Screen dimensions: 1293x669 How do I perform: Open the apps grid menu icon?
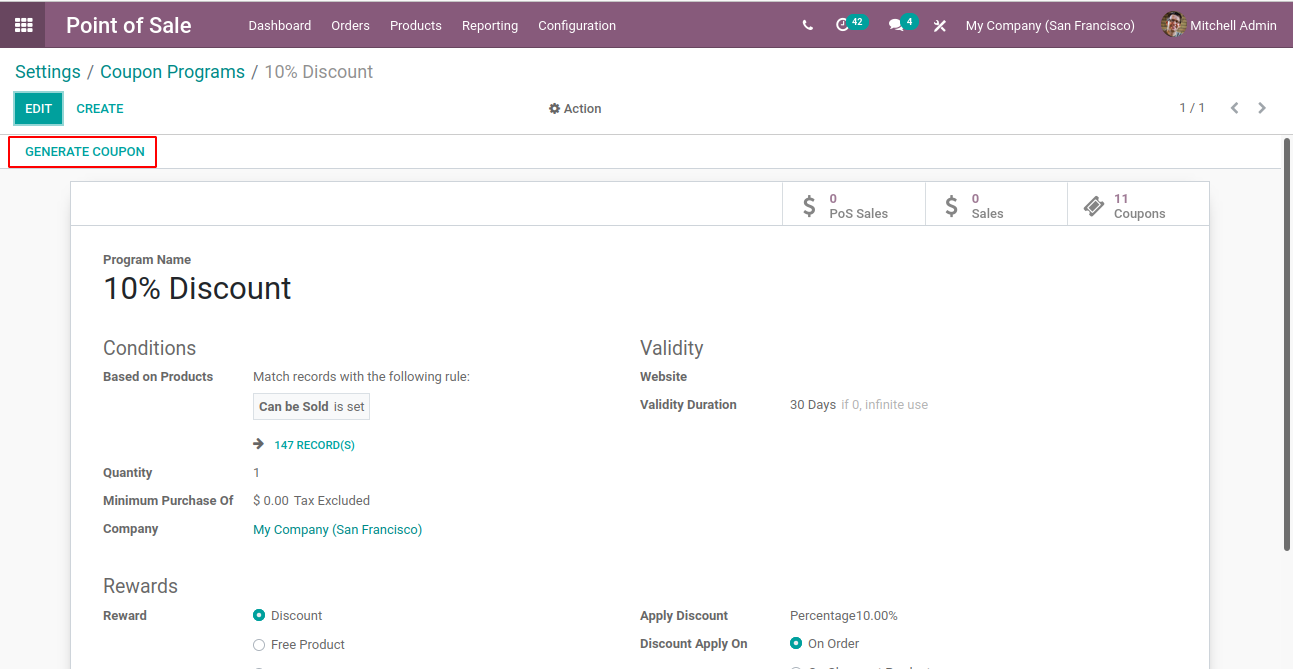[23, 25]
